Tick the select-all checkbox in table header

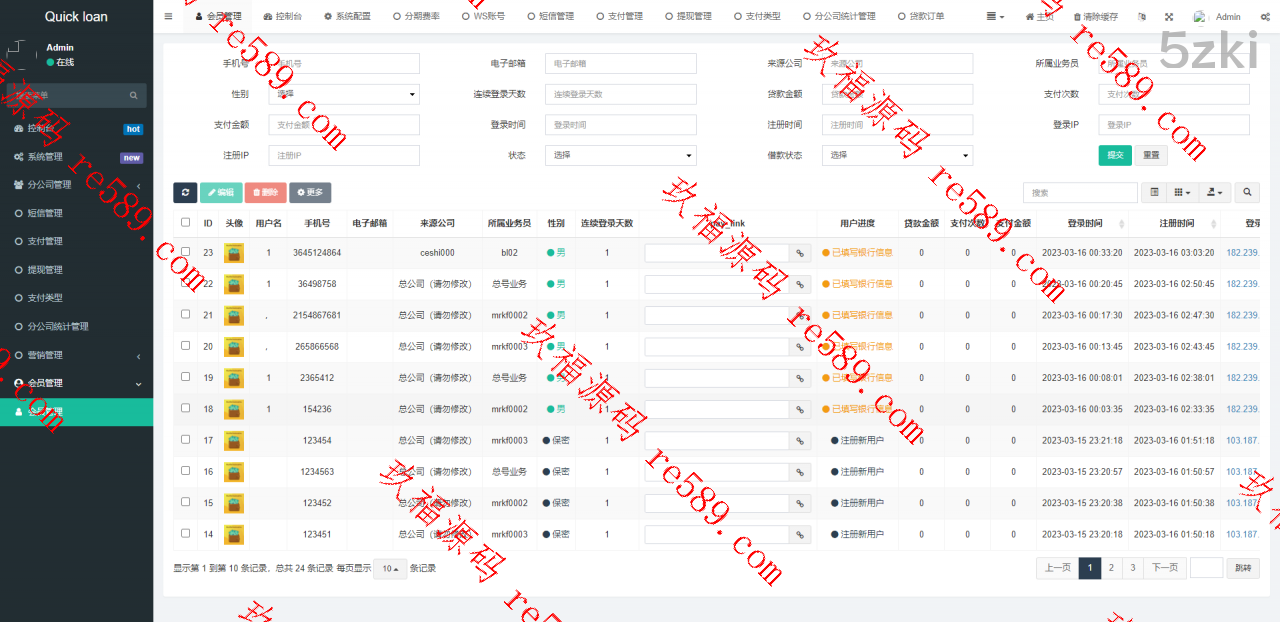[185, 223]
